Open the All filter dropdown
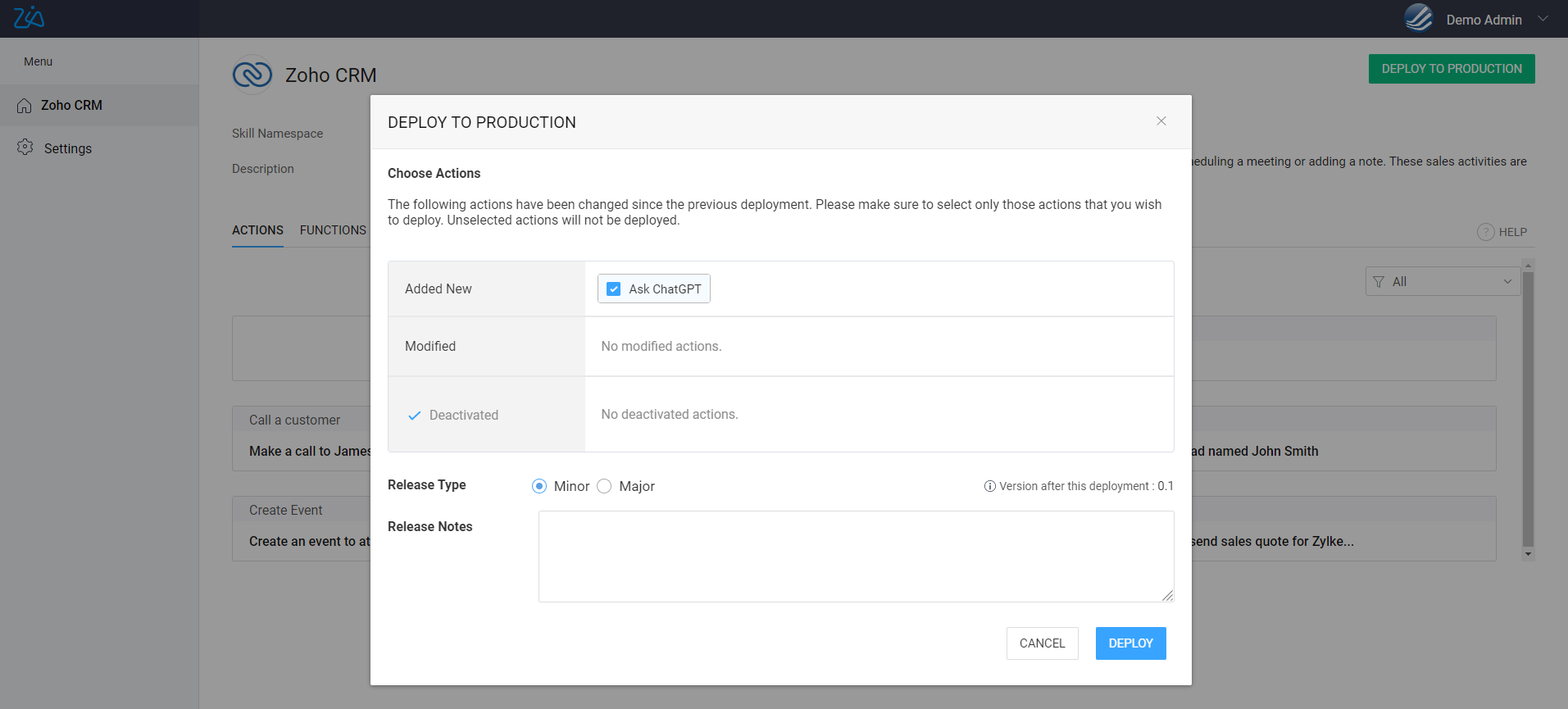 (x=1443, y=281)
